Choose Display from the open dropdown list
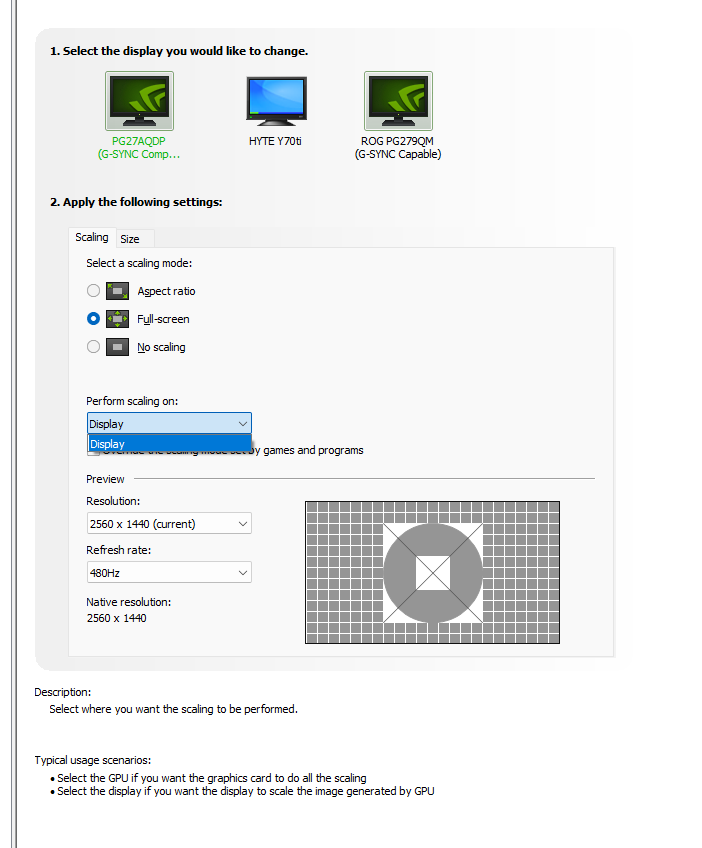Image resolution: width=702 pixels, height=848 pixels. (168, 444)
